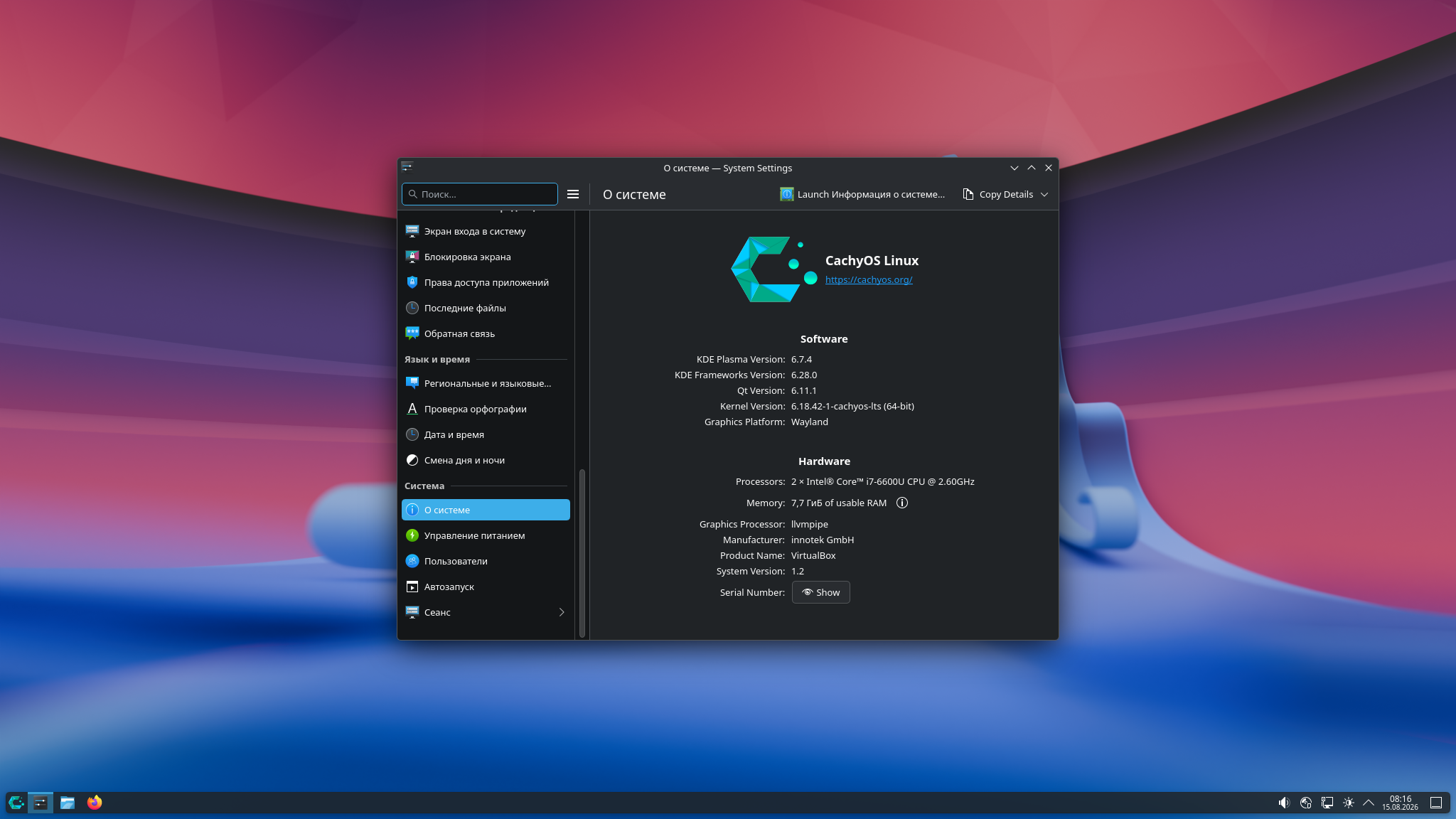
Task: Click in the Поиск search field
Action: pos(480,194)
